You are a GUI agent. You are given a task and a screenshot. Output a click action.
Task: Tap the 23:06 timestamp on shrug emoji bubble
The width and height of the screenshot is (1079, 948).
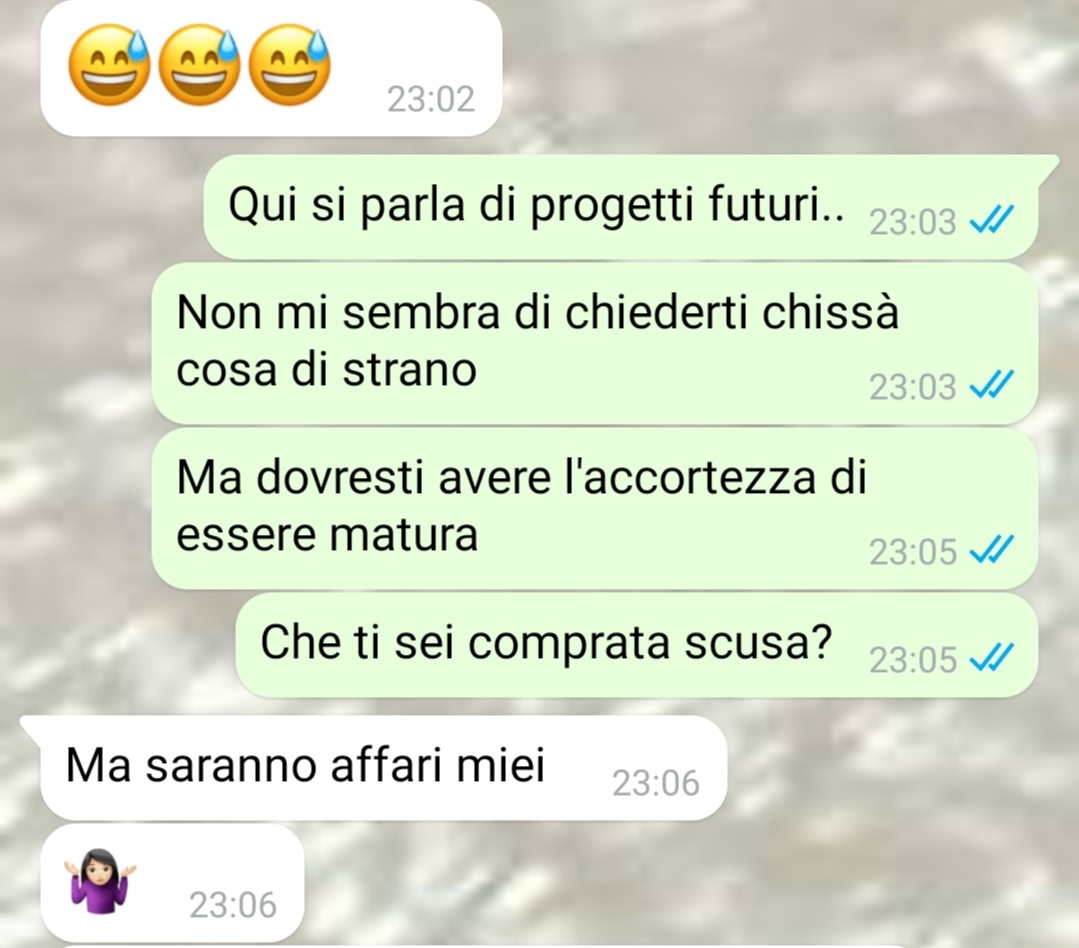233,905
